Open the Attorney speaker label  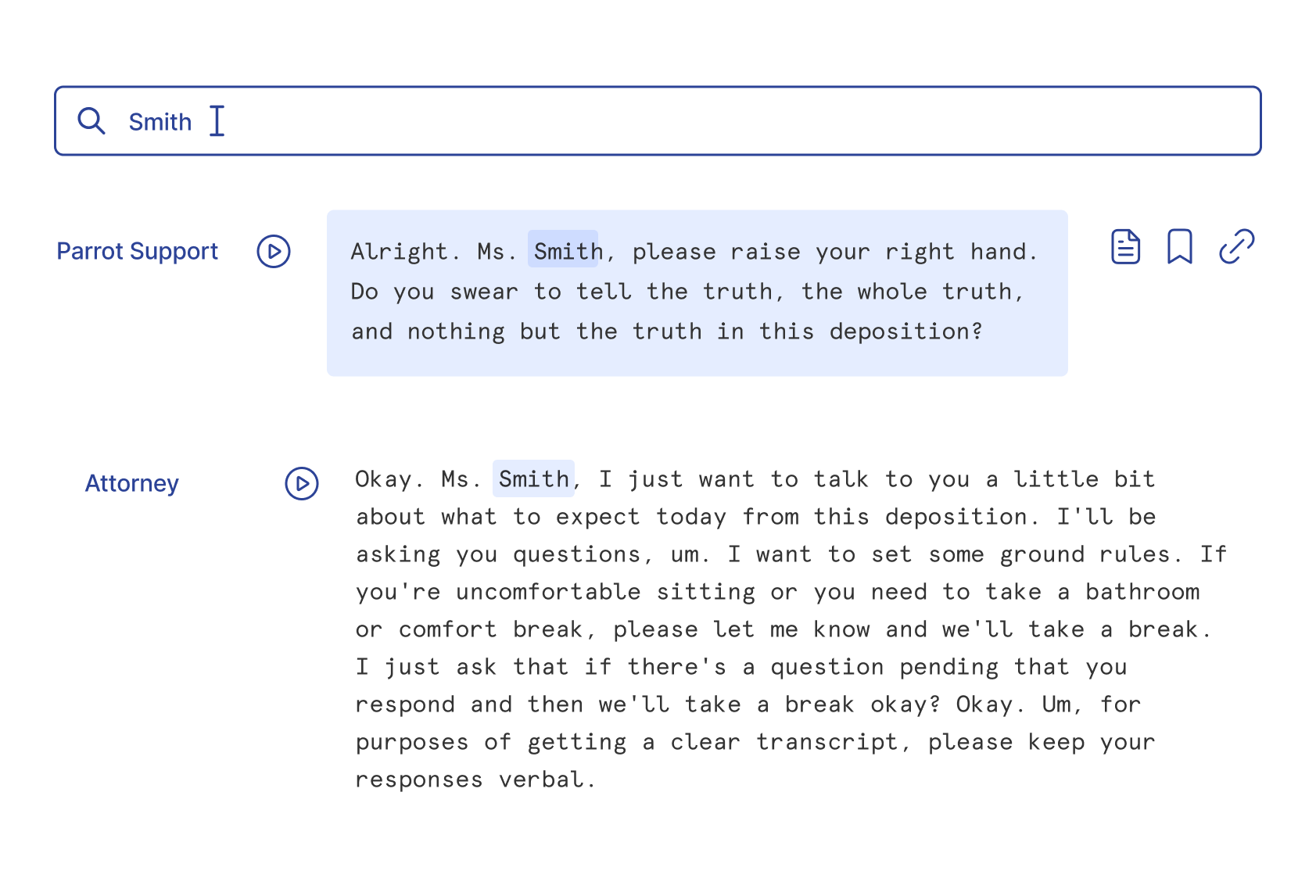(x=131, y=483)
